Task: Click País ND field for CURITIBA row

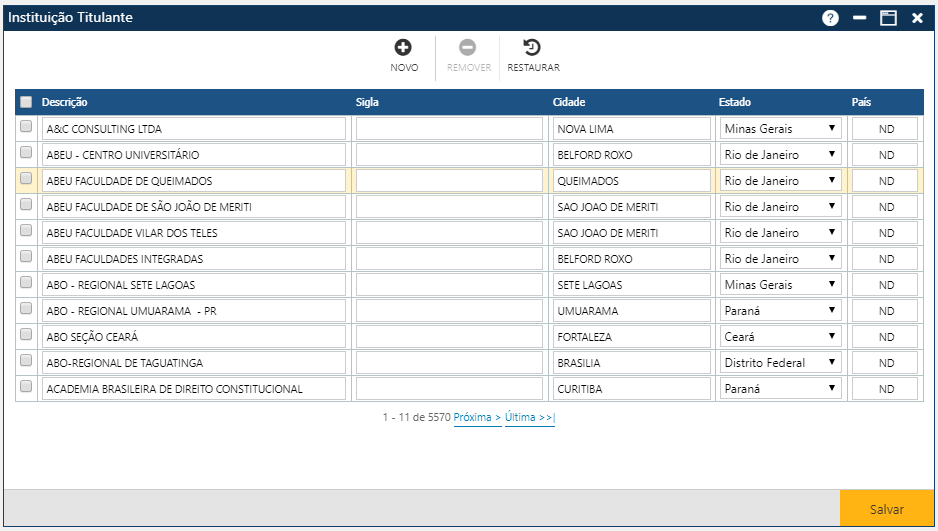Action: point(885,389)
